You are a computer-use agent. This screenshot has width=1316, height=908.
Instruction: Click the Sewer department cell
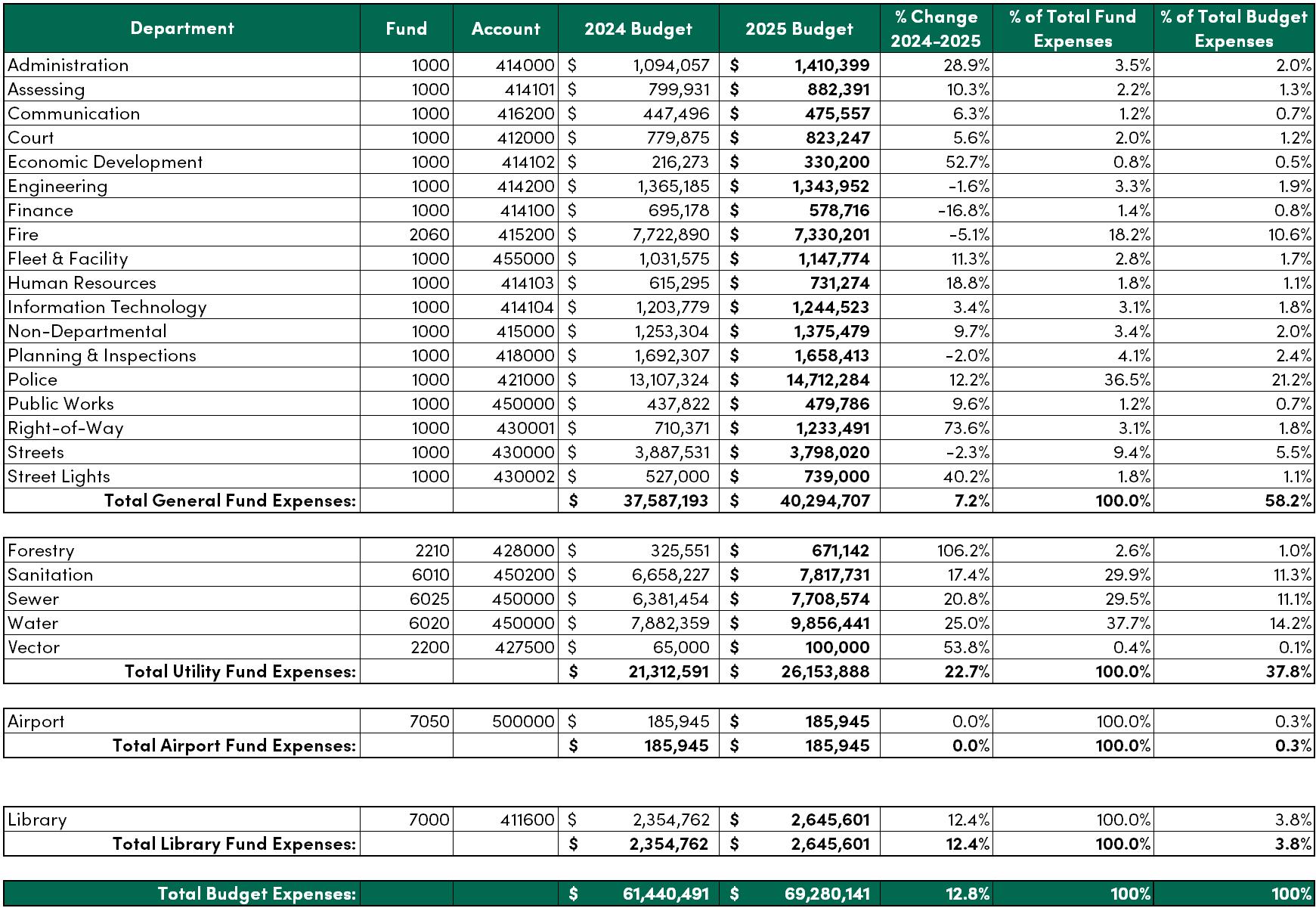pyautogui.click(x=182, y=599)
